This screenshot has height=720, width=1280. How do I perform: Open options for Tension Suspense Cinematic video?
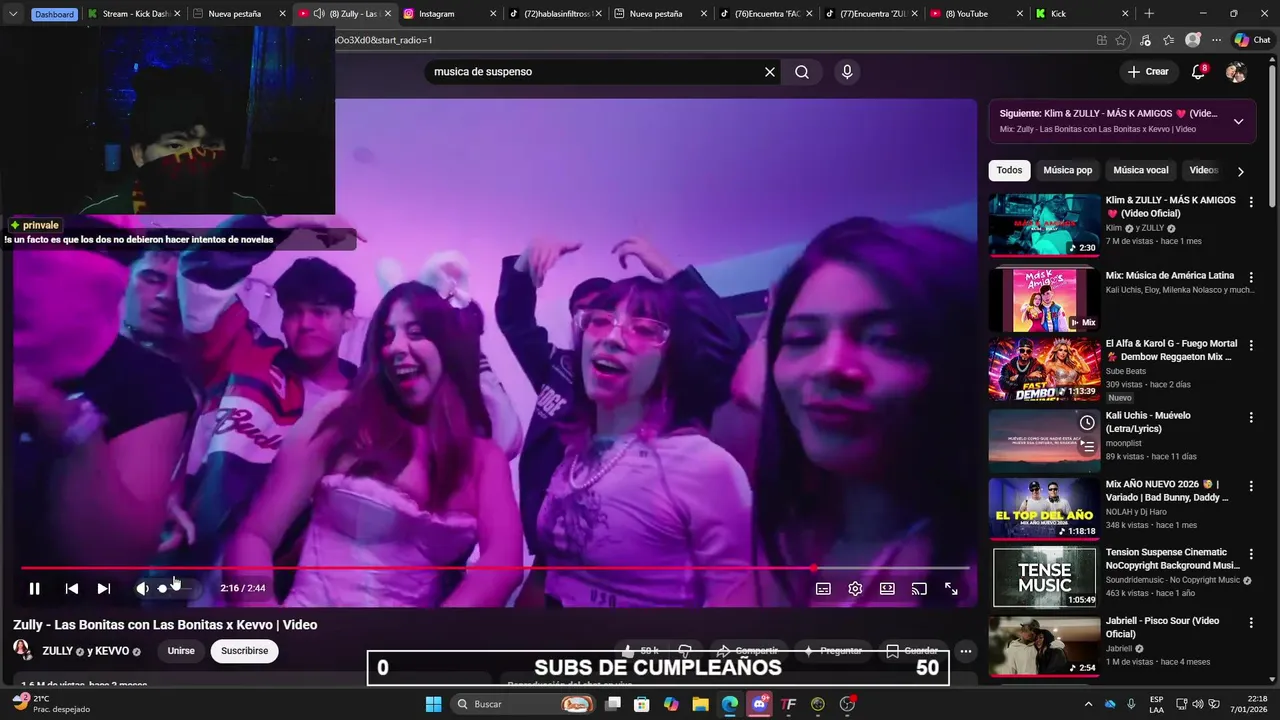click(1250, 553)
